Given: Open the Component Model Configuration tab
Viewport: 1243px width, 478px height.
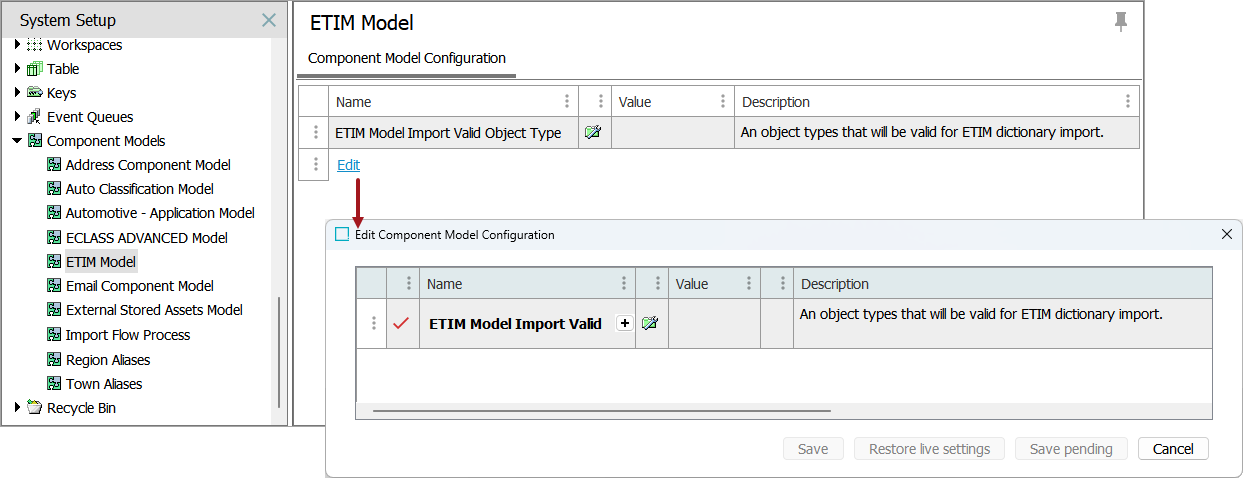Looking at the screenshot, I should coord(407,58).
